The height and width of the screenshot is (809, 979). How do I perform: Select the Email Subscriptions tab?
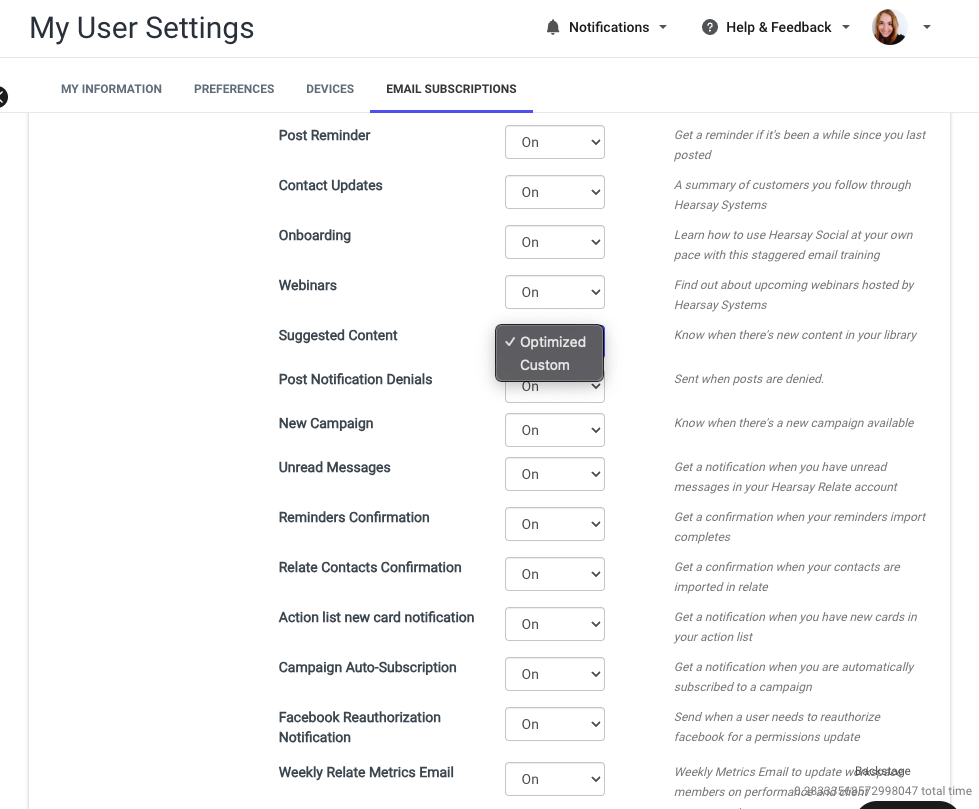451,89
